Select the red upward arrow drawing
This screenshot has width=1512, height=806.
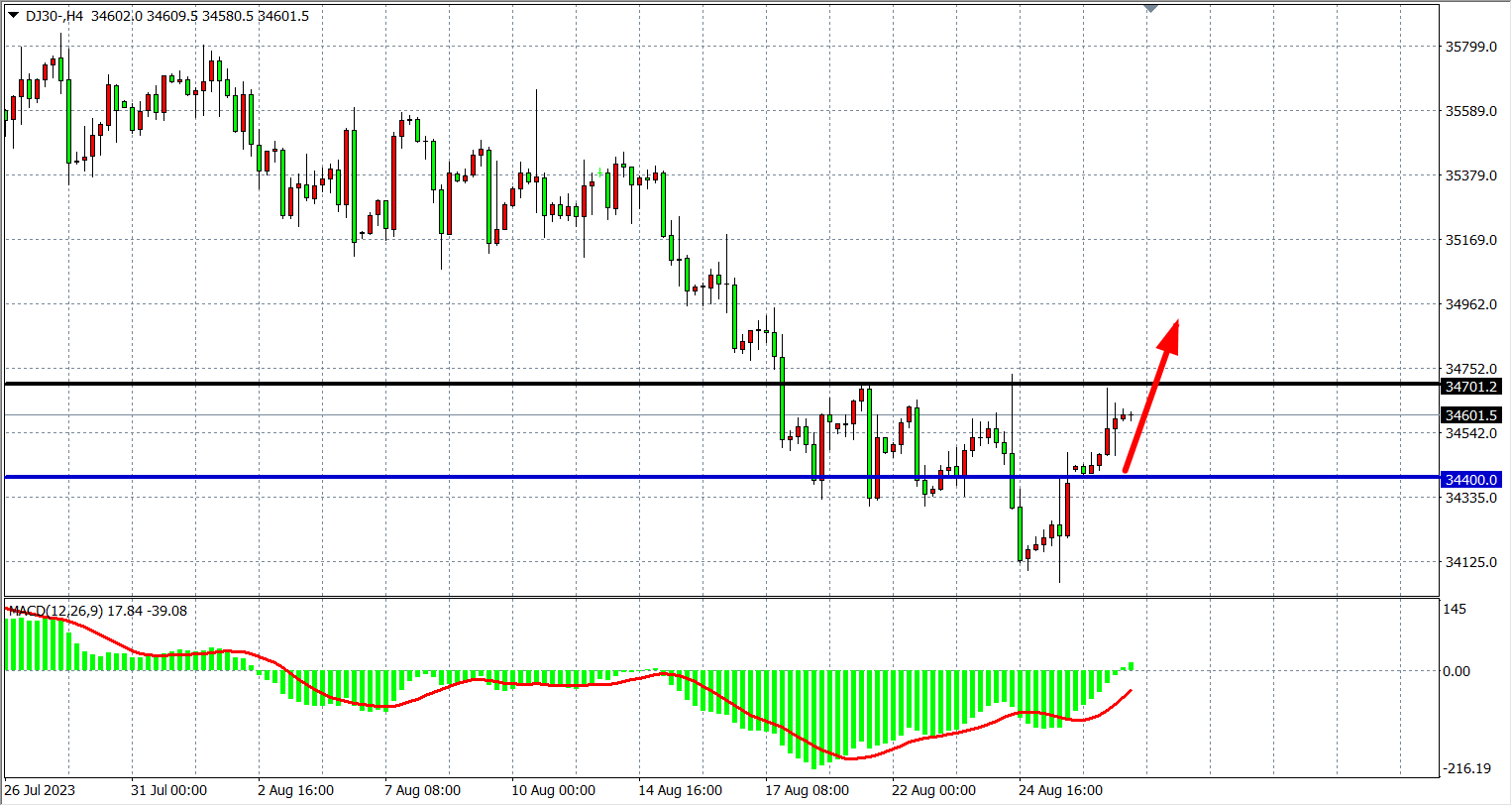pos(1150,398)
